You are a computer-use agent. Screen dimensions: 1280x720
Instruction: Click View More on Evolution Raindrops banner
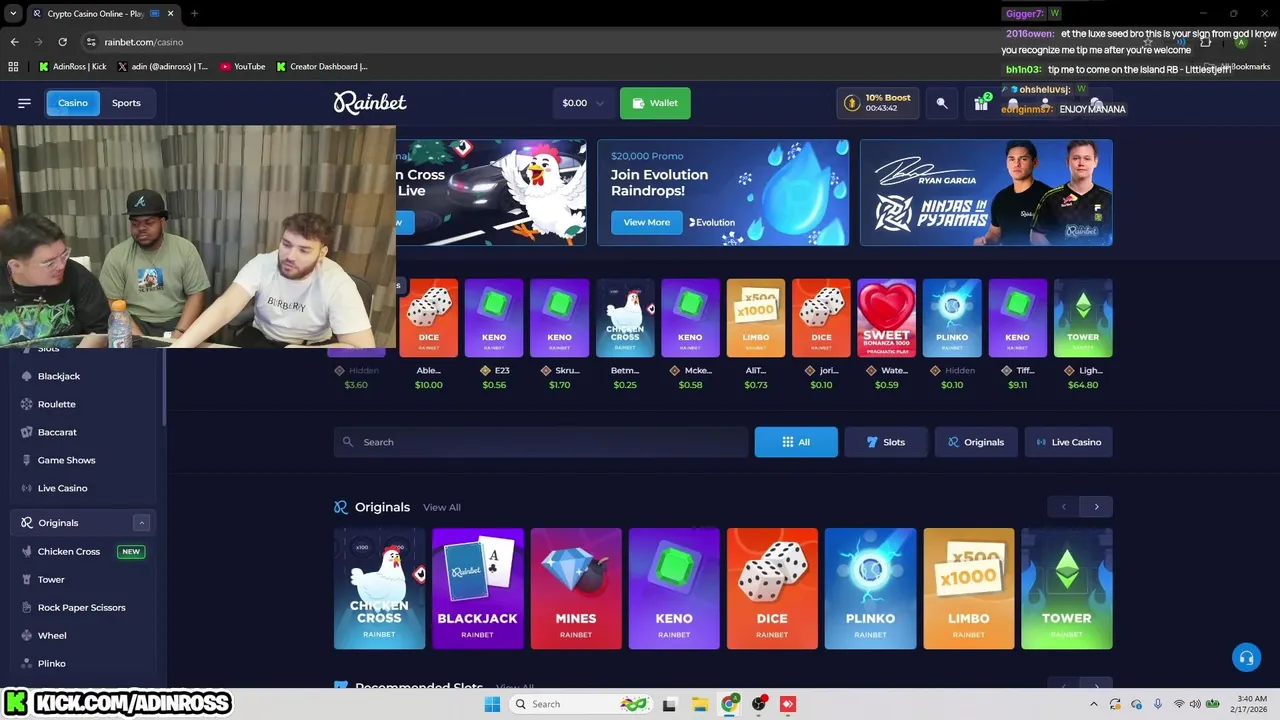coord(647,223)
